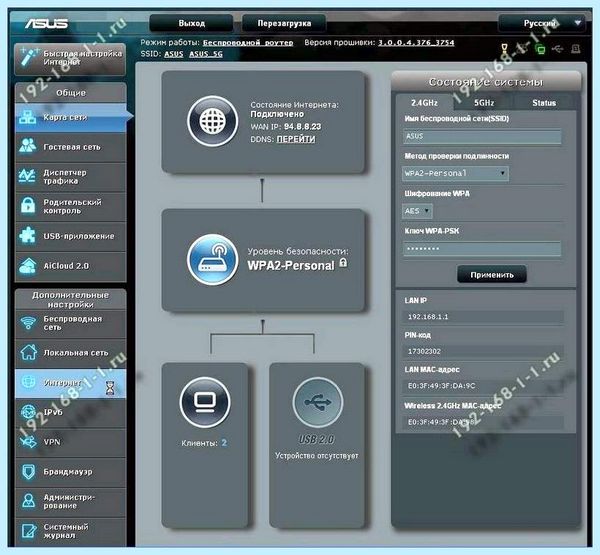Click WAN IP value 94.8.8.23
Screen dimensions: 600x555
[302, 126]
